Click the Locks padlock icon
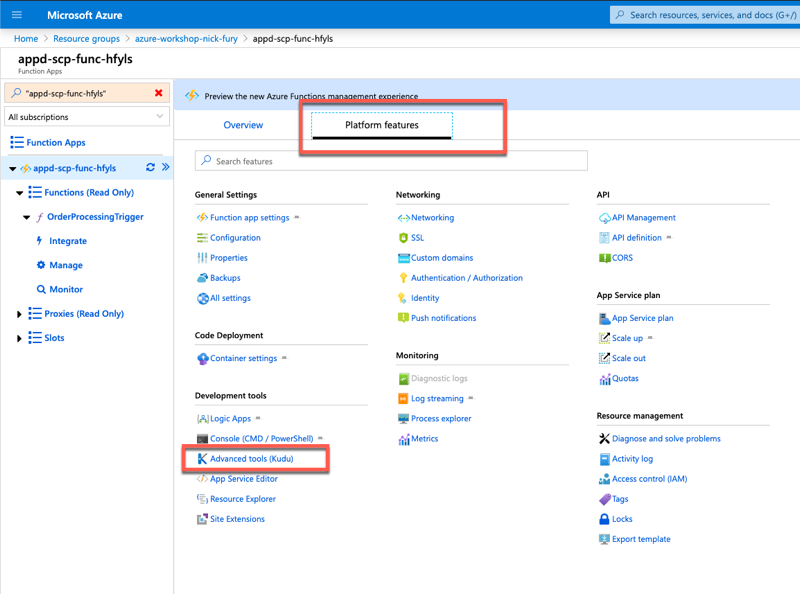Screen dimensions: 800x594 [604, 519]
